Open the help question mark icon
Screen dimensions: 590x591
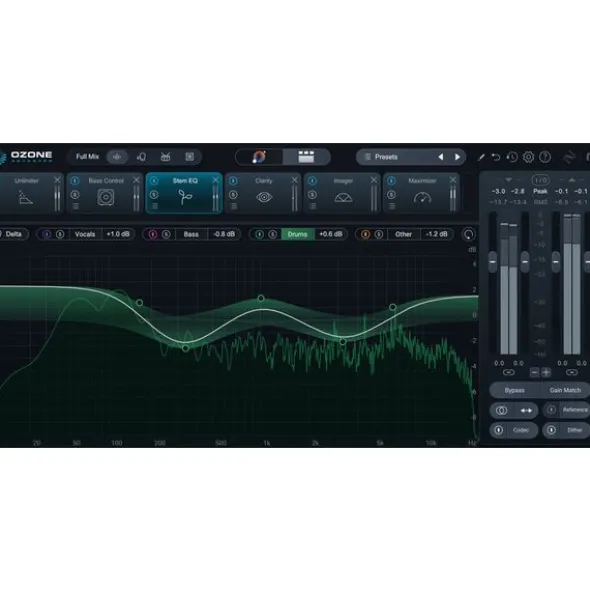545,157
